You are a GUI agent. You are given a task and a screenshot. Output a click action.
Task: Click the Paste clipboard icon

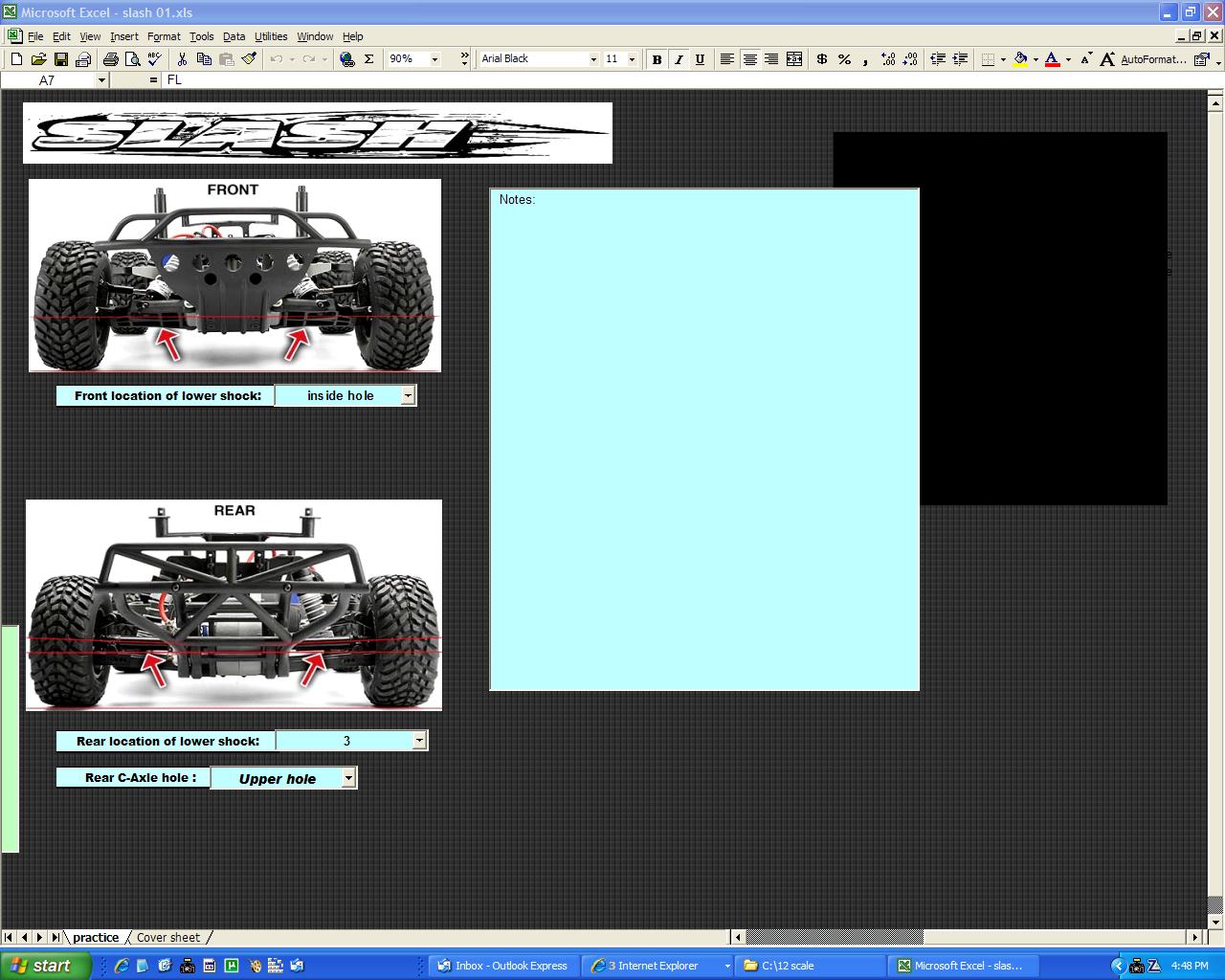227,59
